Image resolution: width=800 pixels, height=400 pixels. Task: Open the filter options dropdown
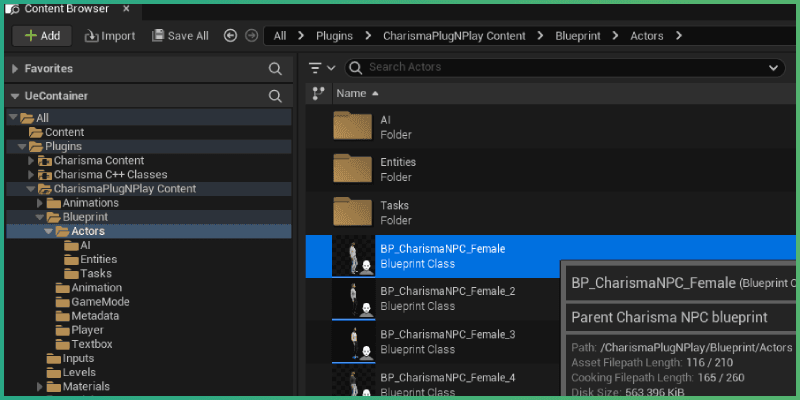click(322, 67)
